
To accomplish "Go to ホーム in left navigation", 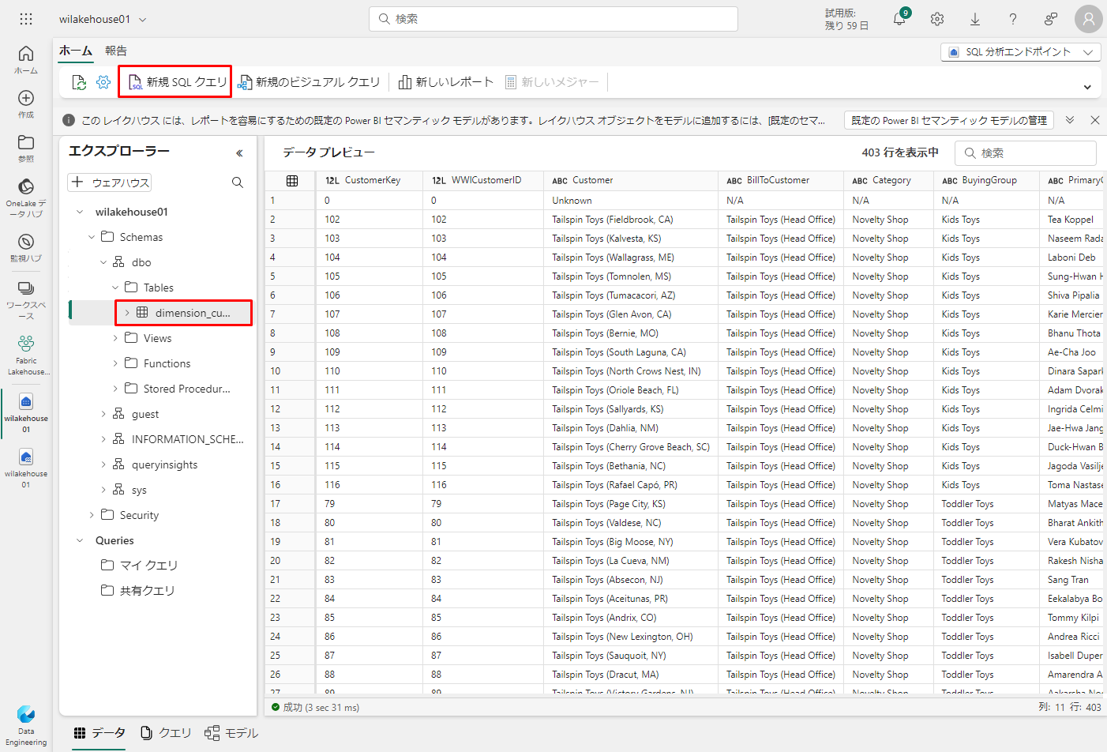I will click(26, 60).
